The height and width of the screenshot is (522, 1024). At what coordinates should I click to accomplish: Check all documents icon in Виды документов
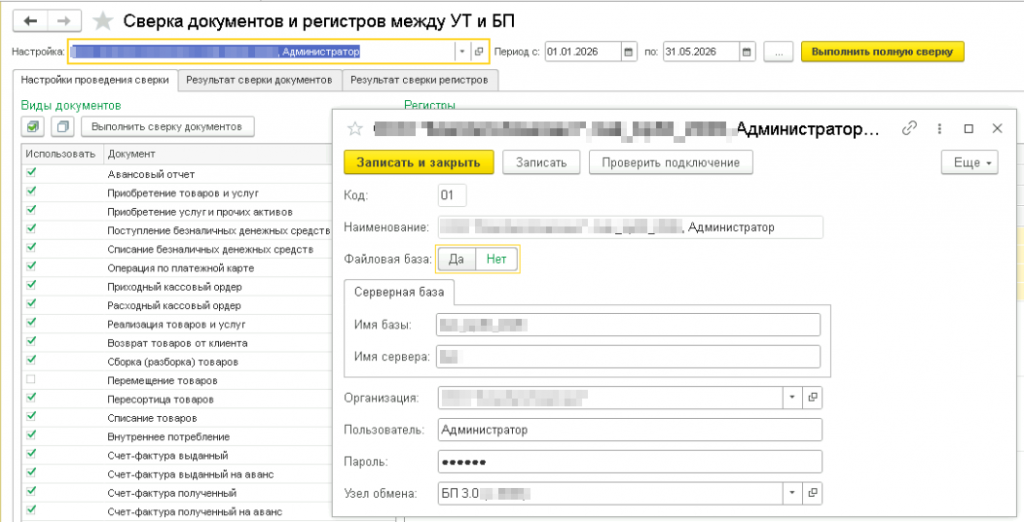[33, 126]
